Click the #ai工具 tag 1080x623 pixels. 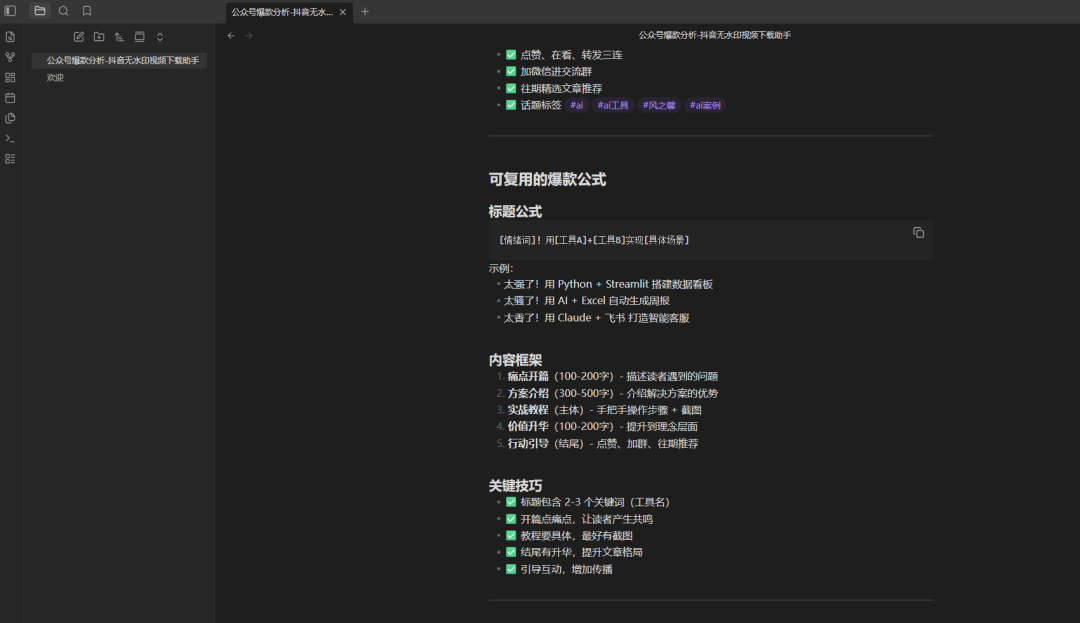point(613,105)
